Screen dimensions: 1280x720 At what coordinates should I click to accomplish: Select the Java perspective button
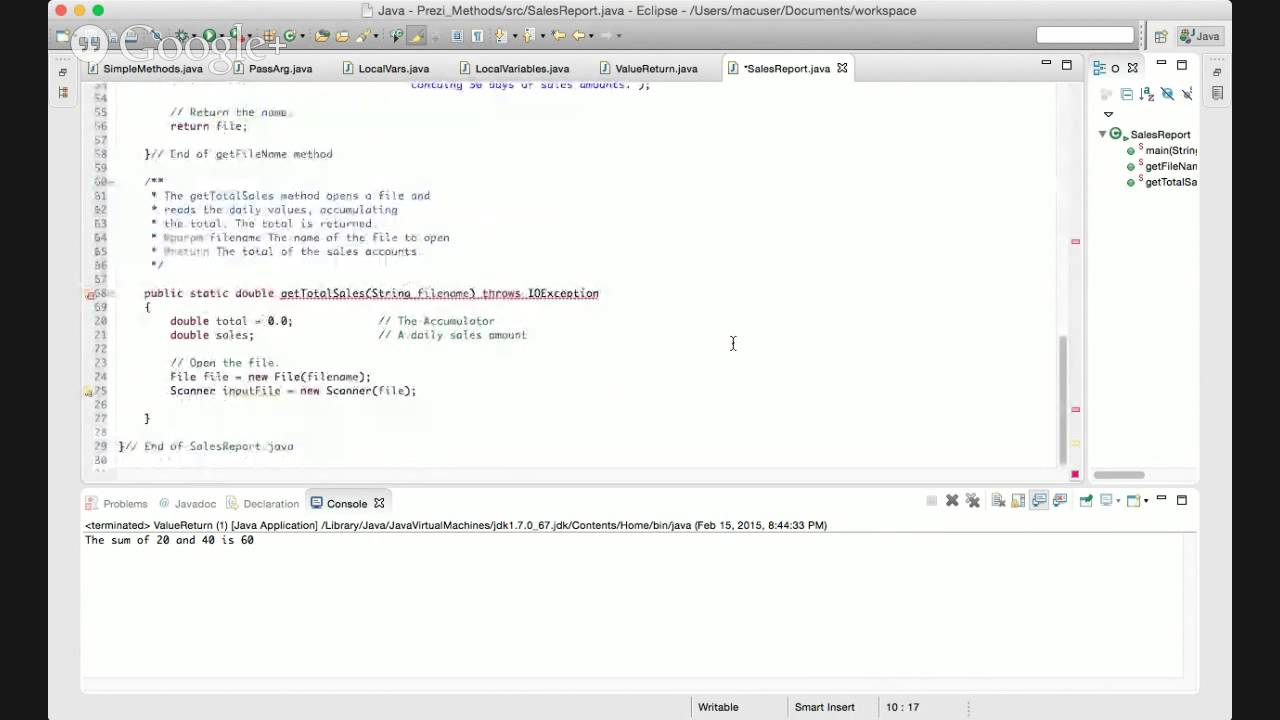point(1200,36)
